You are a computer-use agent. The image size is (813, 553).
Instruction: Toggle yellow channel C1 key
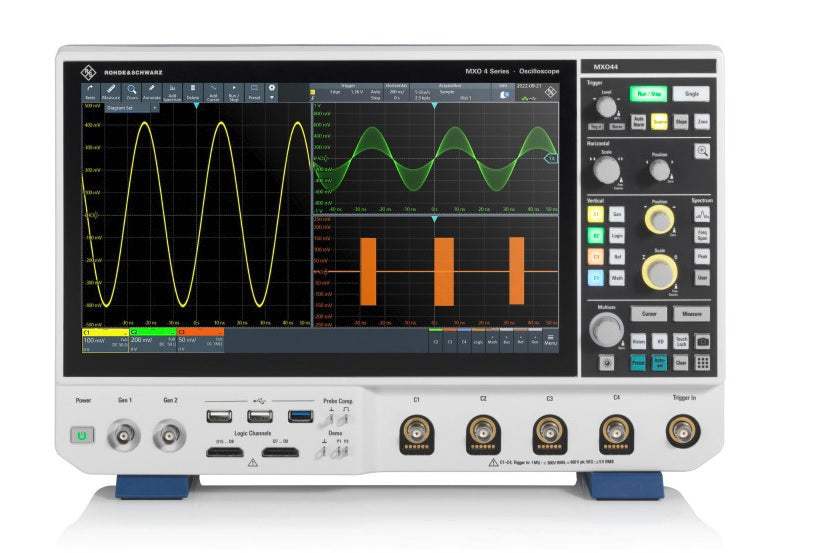click(x=595, y=214)
